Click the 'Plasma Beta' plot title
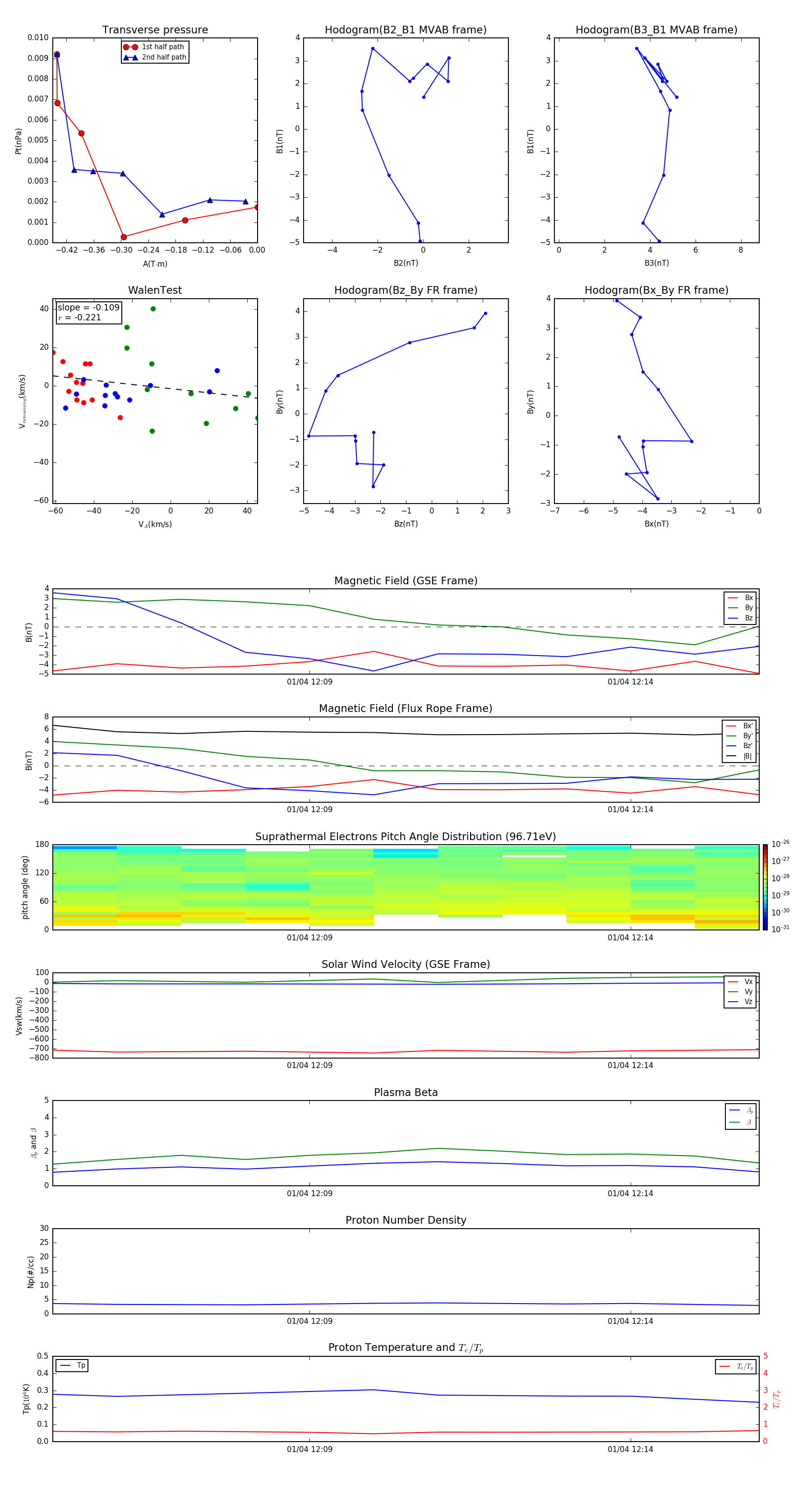The height and width of the screenshot is (1489, 812). (x=406, y=1092)
